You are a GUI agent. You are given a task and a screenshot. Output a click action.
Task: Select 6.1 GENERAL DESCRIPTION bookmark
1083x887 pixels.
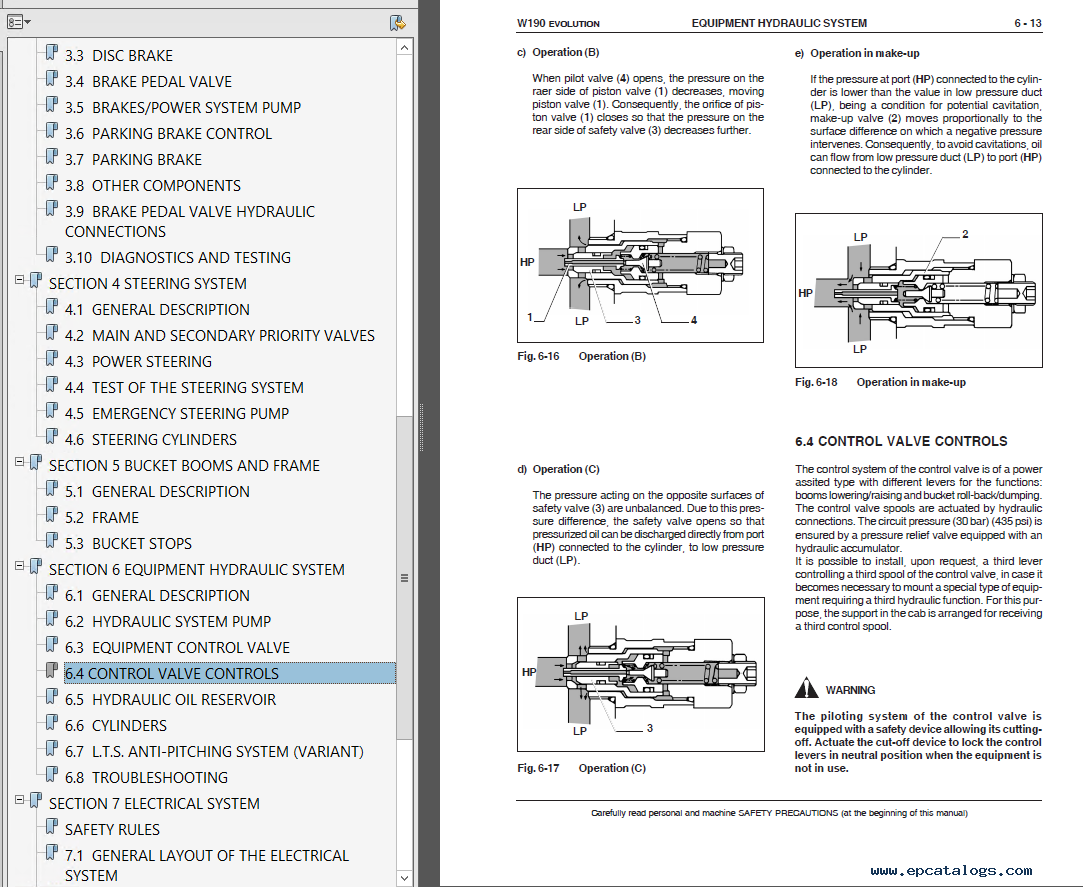tap(157, 595)
